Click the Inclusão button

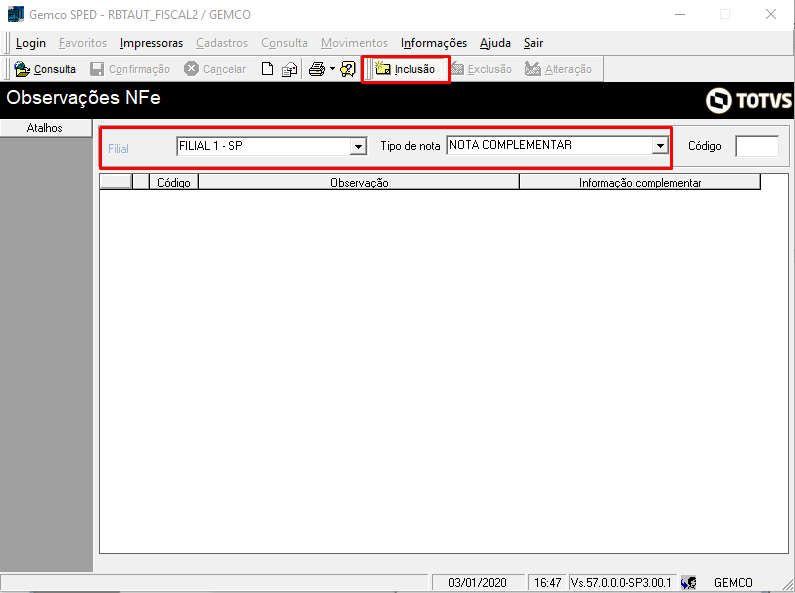(405, 69)
